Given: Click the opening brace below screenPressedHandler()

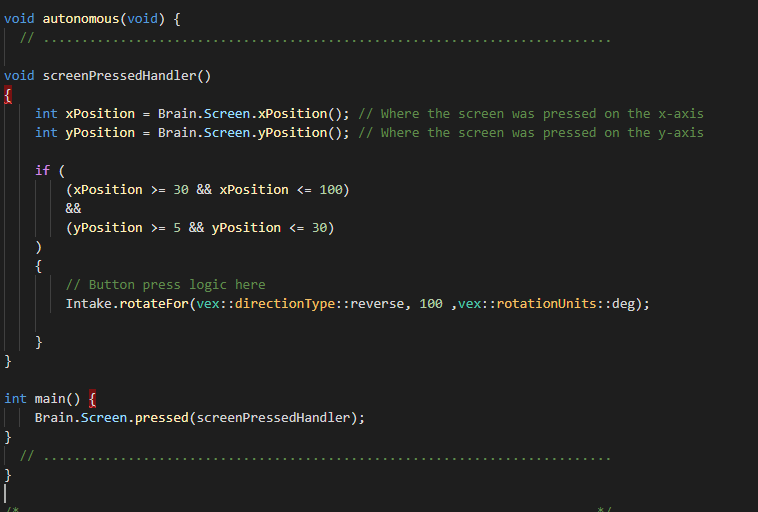Looking at the screenshot, I should click(8, 94).
